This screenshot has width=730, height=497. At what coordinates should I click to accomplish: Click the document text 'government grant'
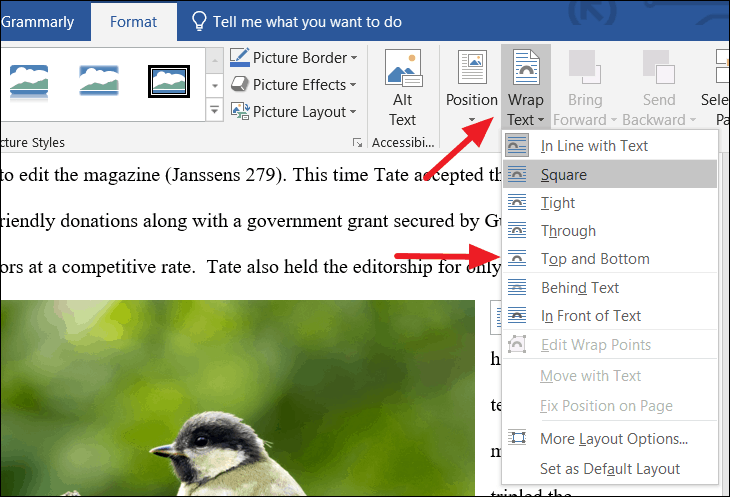click(x=317, y=221)
